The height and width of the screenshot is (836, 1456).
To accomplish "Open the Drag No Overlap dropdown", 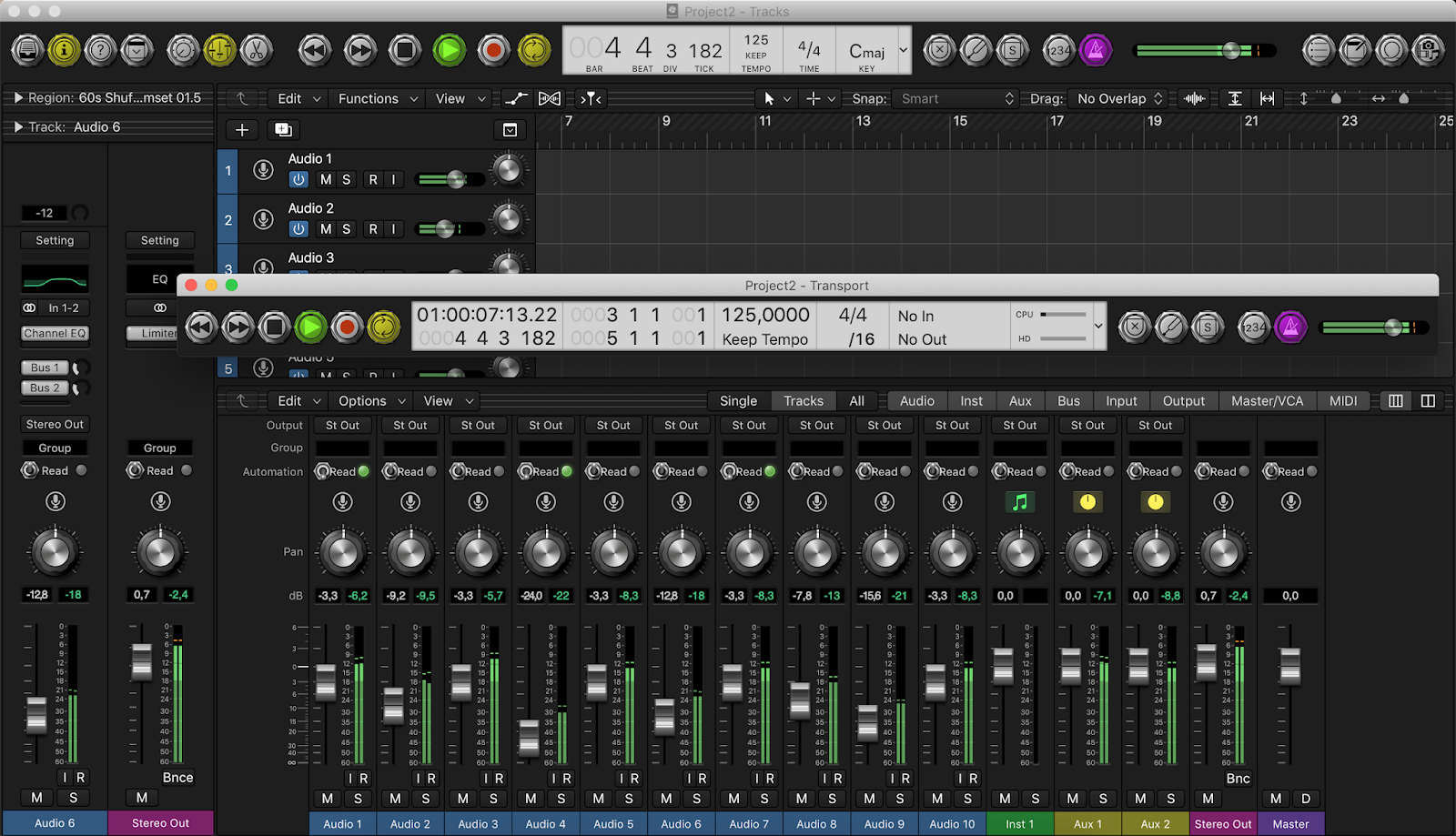I will click(x=1120, y=98).
